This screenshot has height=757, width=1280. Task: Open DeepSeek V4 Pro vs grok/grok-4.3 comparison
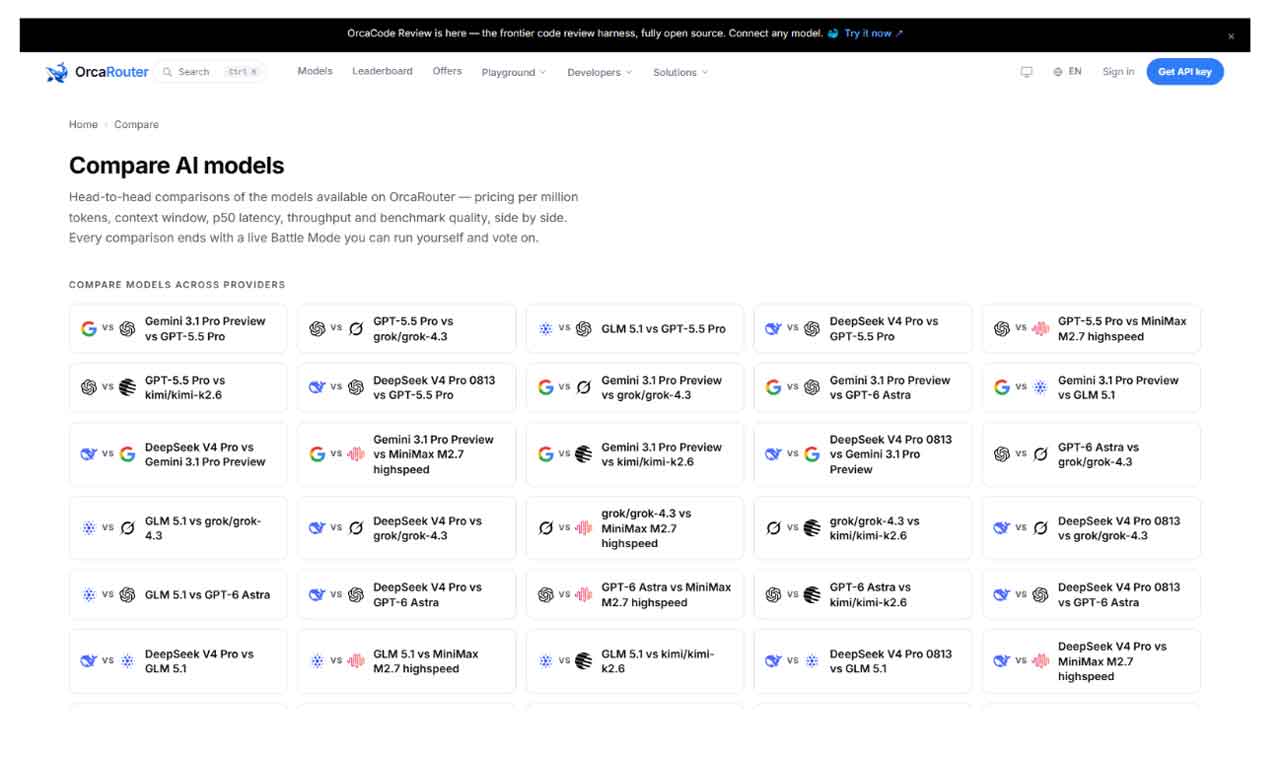[x=406, y=528]
